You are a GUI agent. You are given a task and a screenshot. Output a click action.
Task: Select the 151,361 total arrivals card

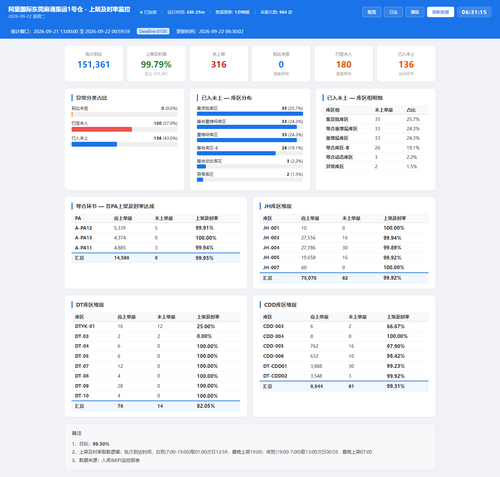pyautogui.click(x=94, y=64)
